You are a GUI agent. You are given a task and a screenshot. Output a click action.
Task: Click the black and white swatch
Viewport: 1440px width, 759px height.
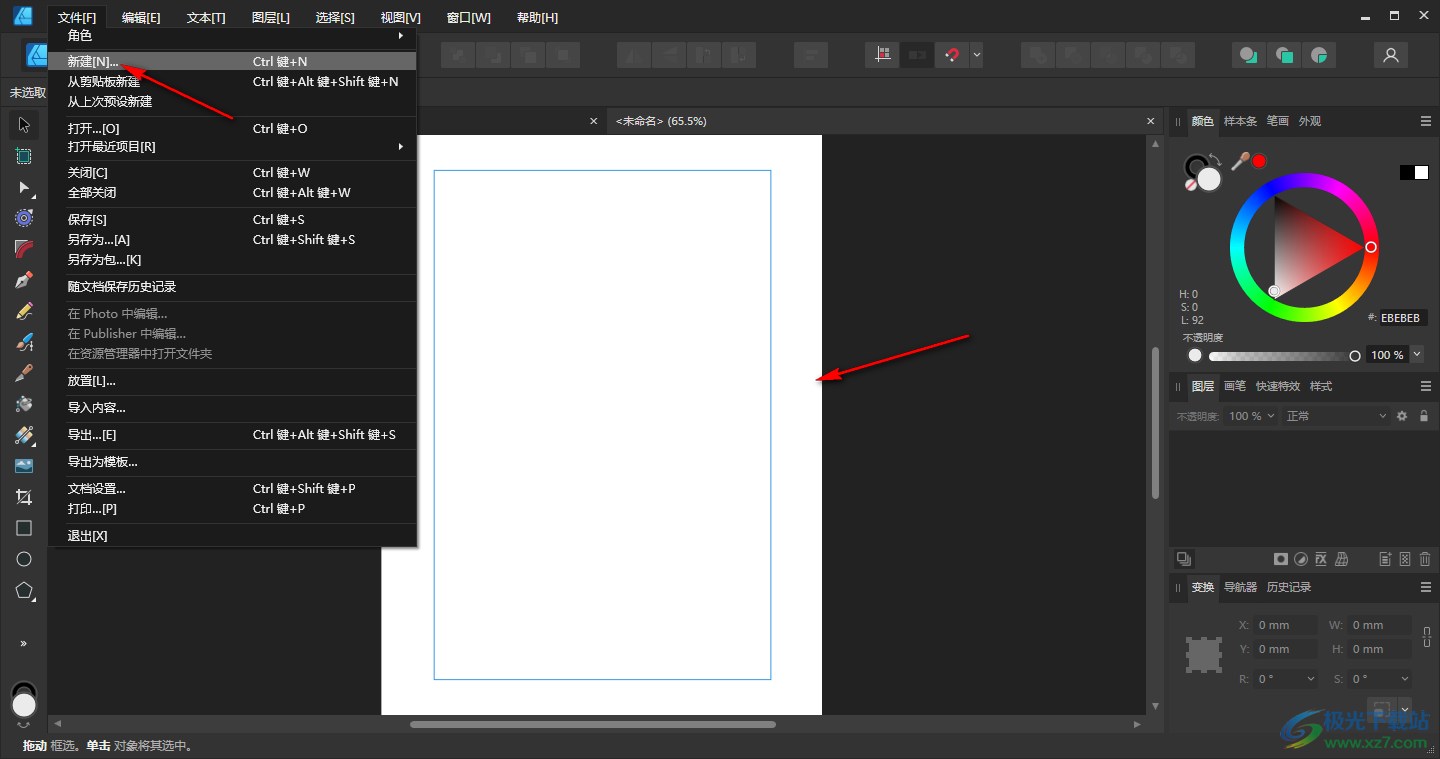(x=1414, y=172)
